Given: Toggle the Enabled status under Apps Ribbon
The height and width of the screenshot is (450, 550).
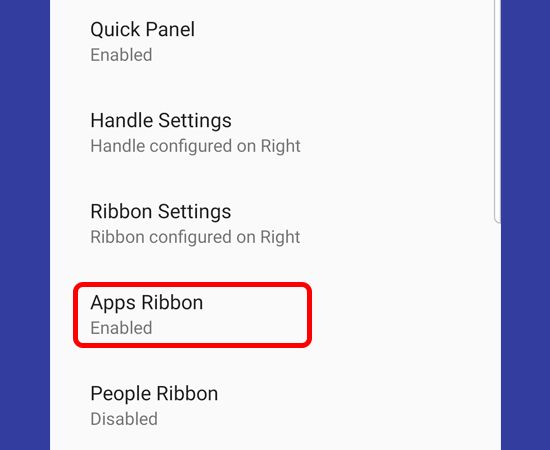Looking at the screenshot, I should 121,328.
